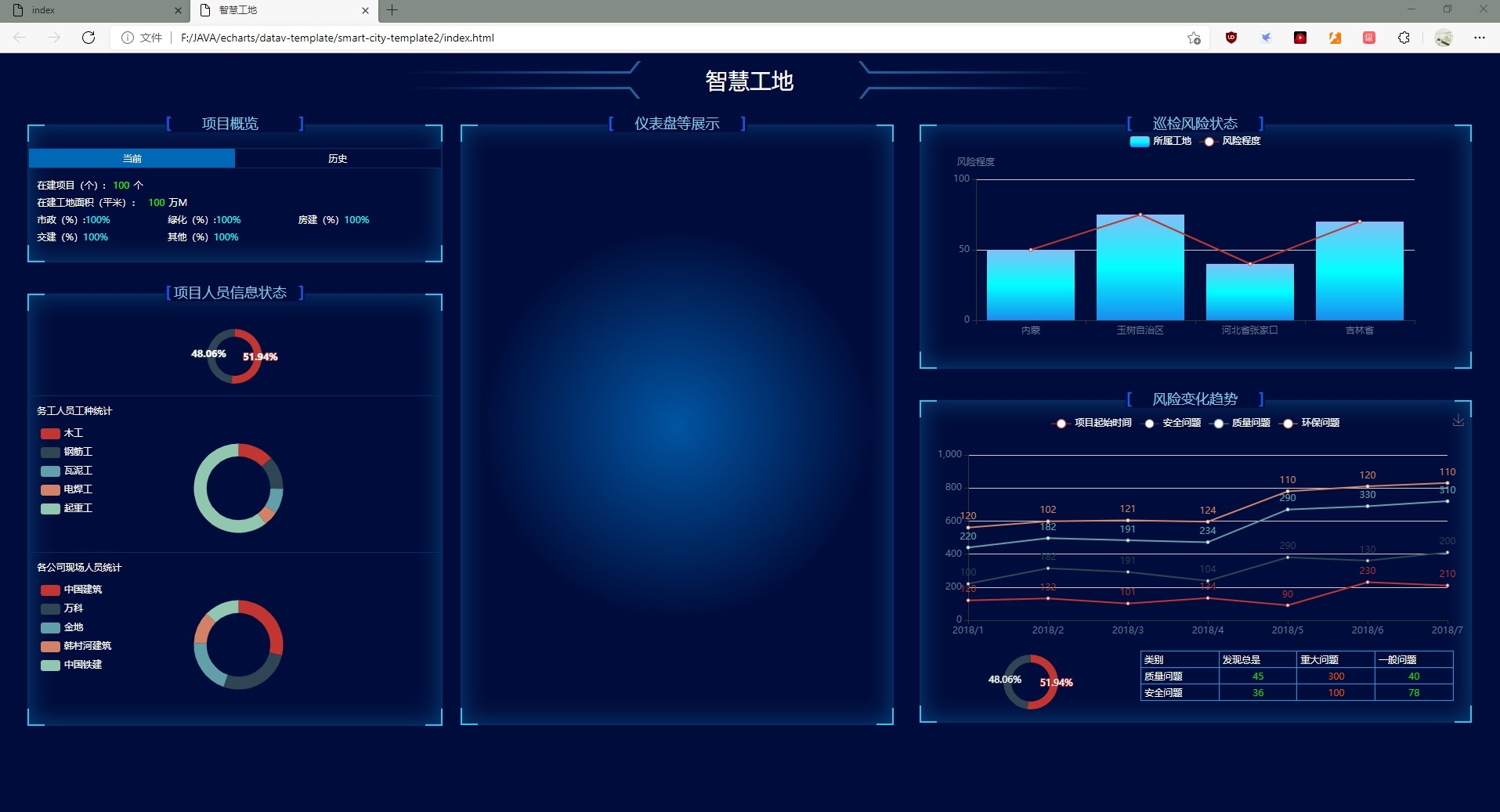Close the index tab

pyautogui.click(x=178, y=10)
